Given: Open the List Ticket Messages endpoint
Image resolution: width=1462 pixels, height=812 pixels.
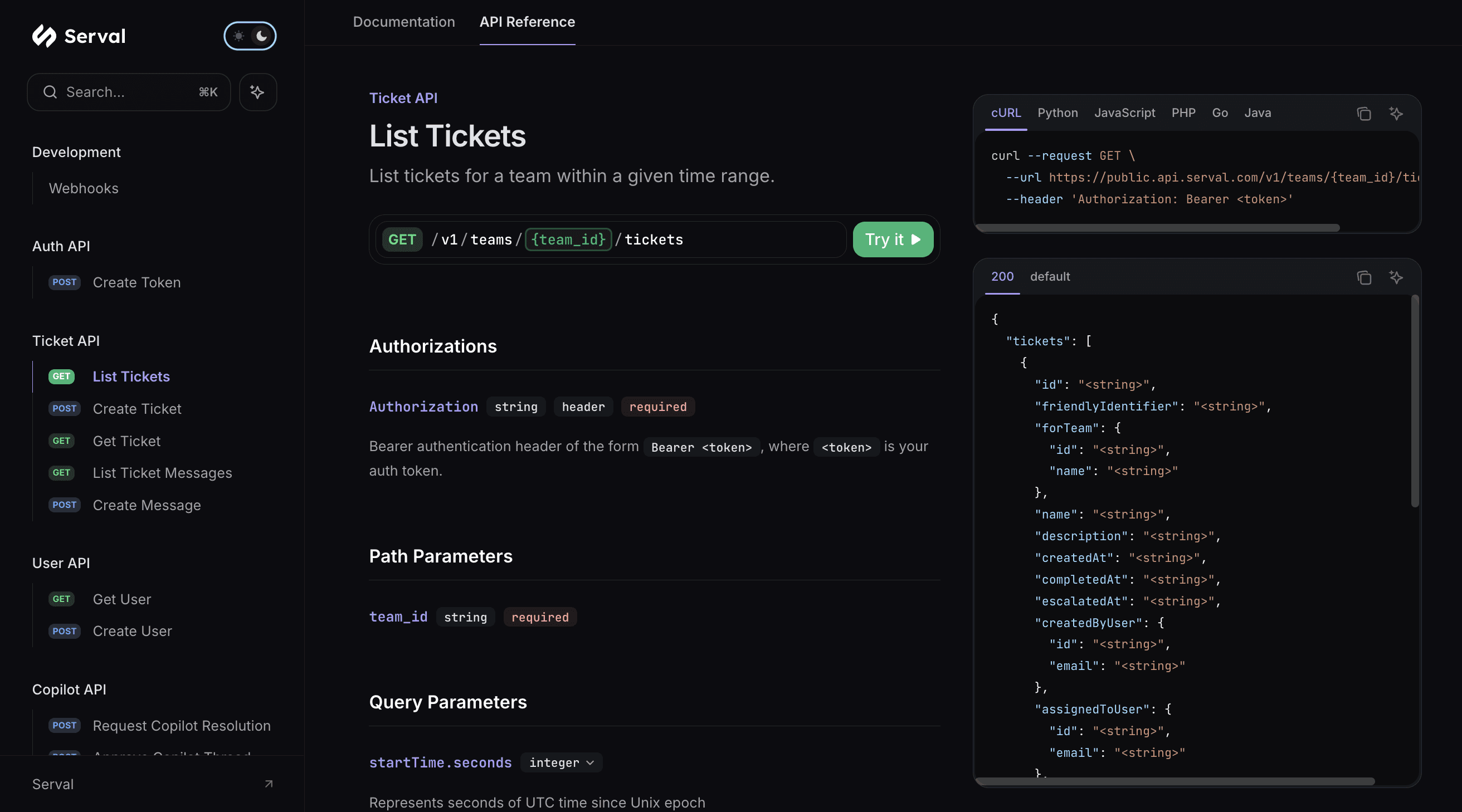Looking at the screenshot, I should click(x=162, y=473).
